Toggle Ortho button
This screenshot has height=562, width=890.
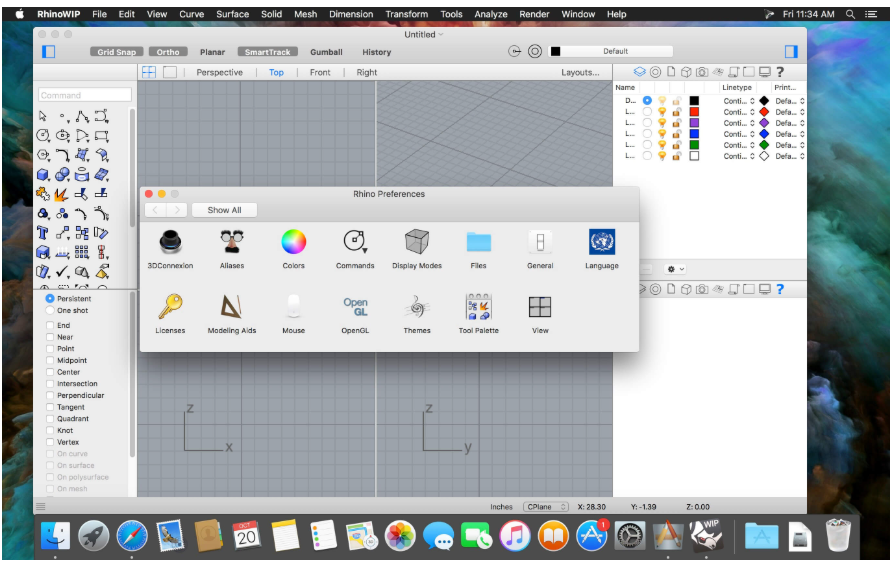tap(168, 52)
